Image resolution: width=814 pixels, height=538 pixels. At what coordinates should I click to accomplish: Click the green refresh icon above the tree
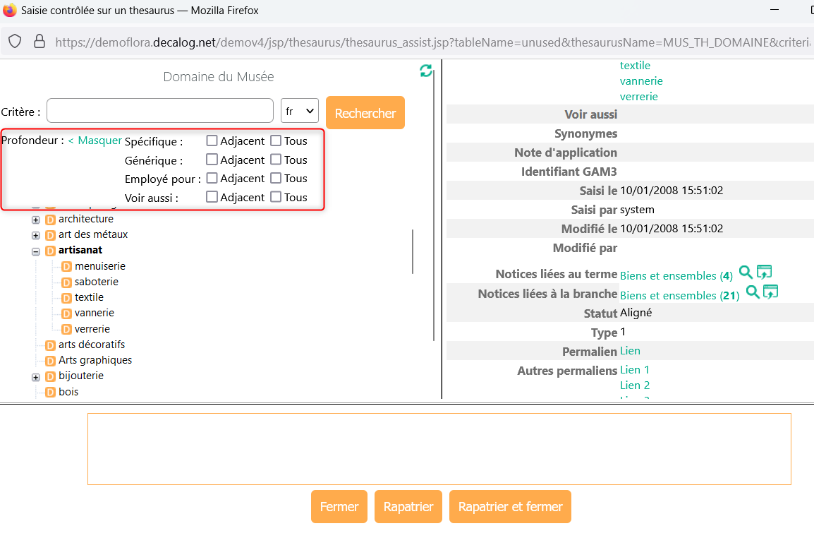click(426, 71)
